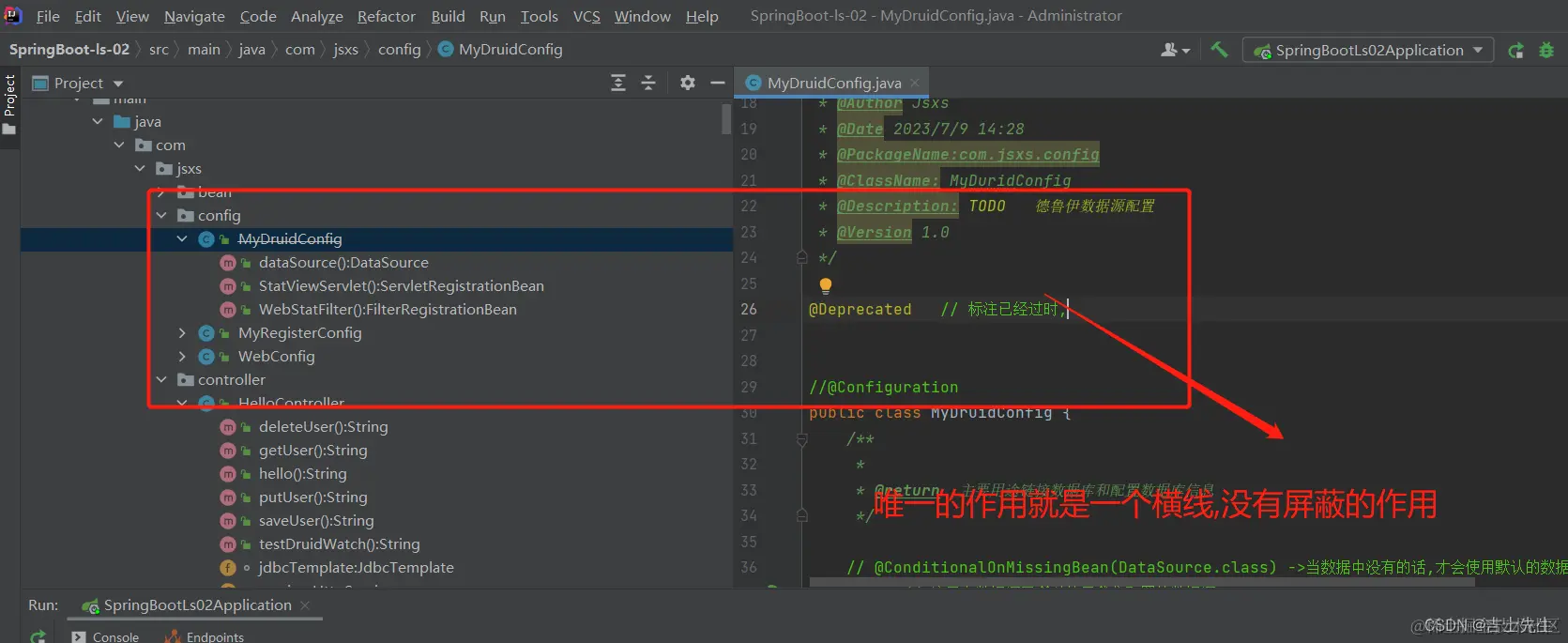Open the Code menu
The width and height of the screenshot is (1568, 643).
click(258, 16)
